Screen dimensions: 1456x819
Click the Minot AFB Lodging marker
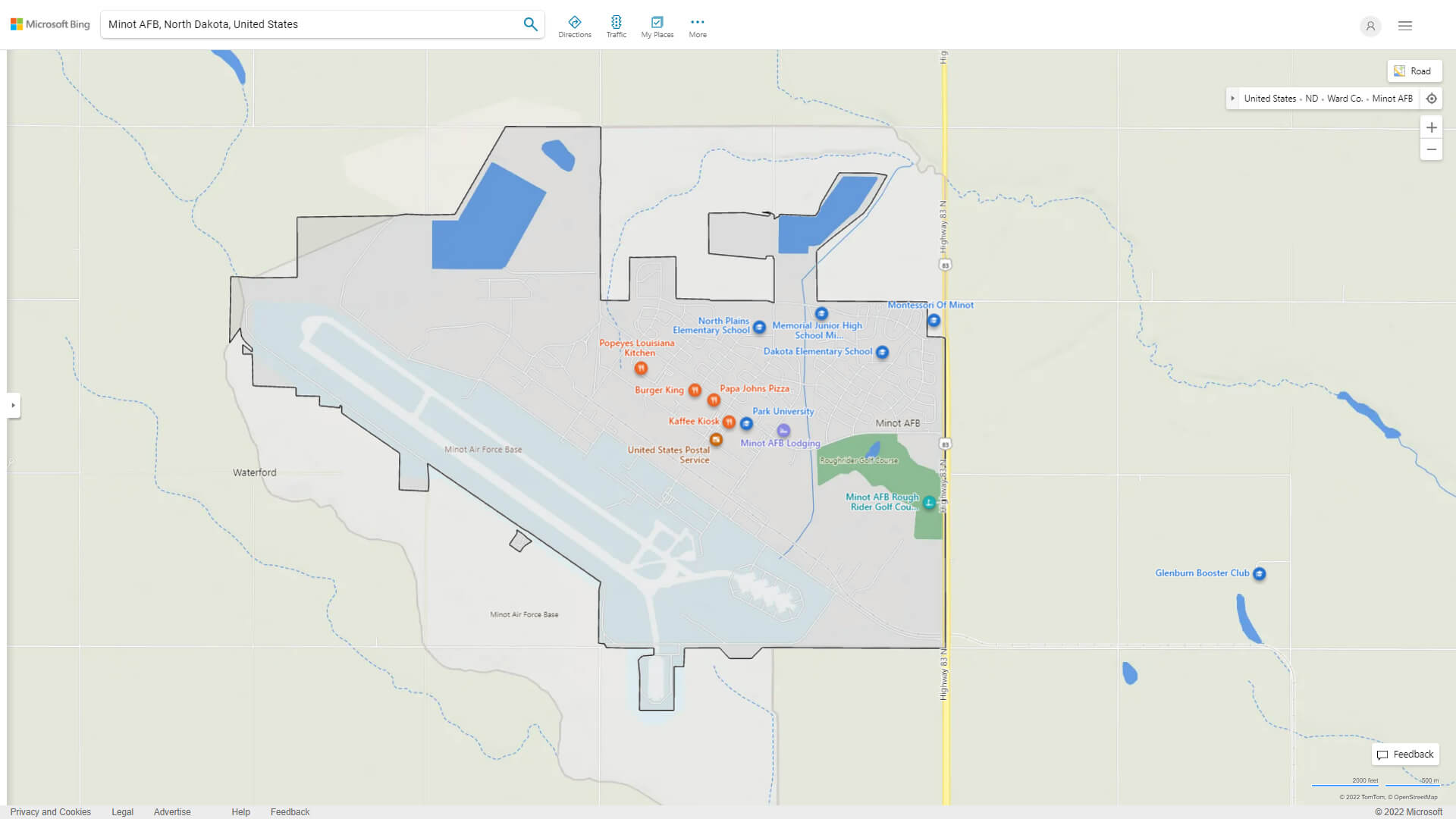pos(783,430)
